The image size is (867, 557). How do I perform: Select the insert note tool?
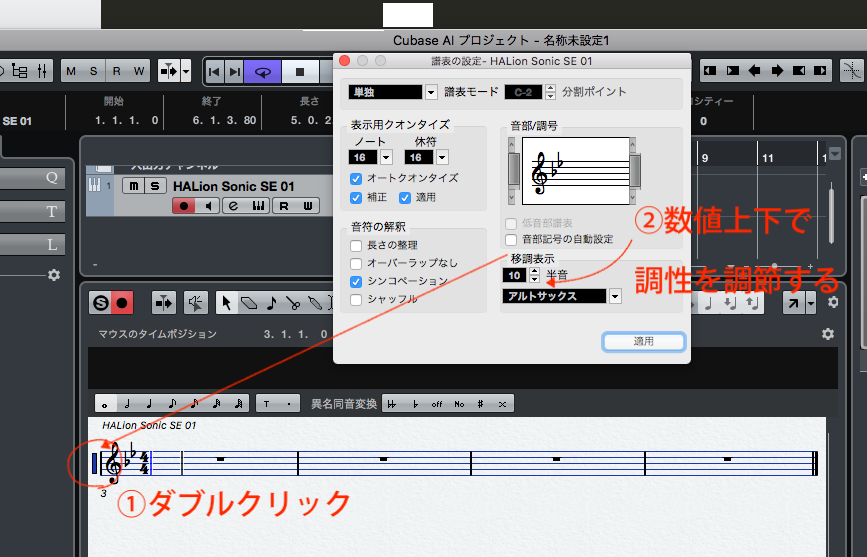[271, 303]
